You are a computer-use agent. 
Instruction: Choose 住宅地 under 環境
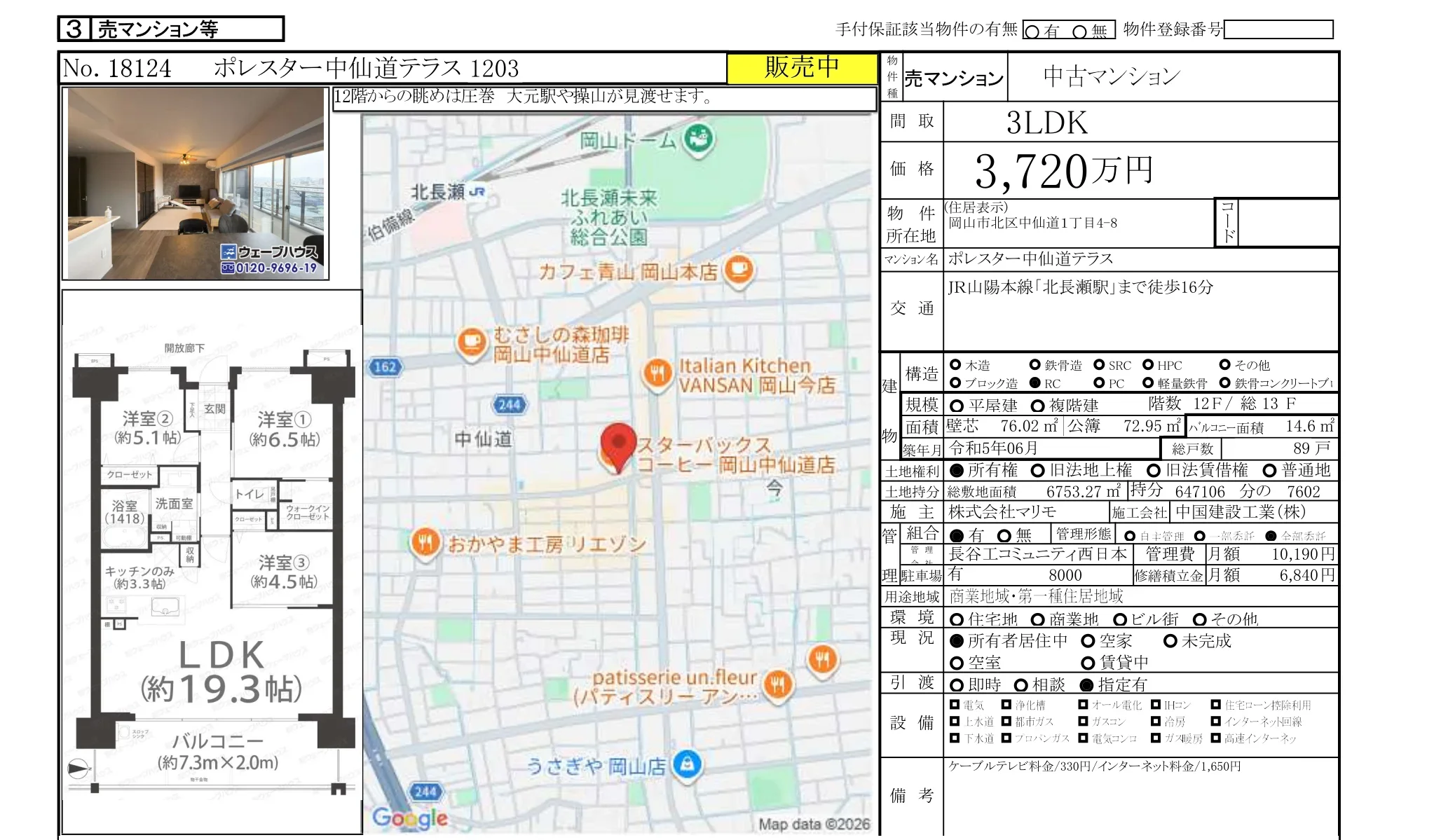coord(957,620)
